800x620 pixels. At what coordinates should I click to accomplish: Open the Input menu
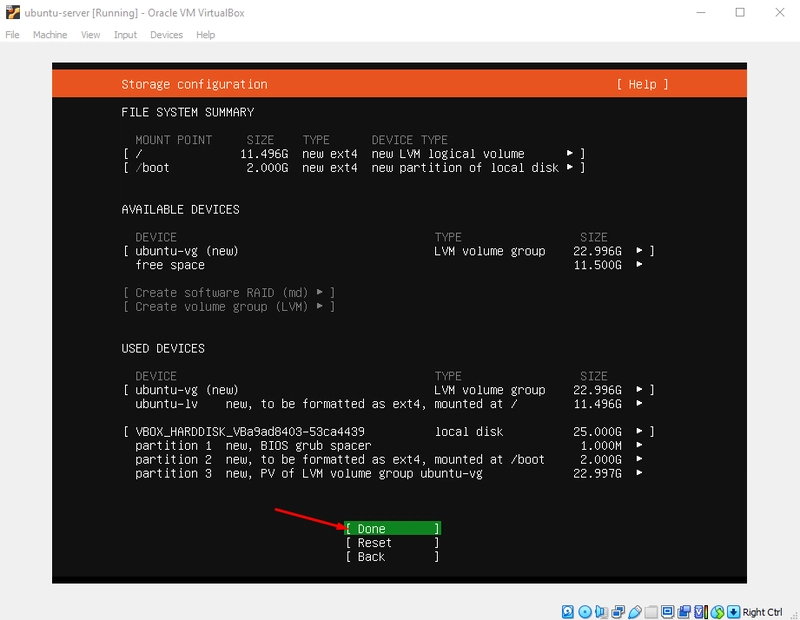pos(125,35)
